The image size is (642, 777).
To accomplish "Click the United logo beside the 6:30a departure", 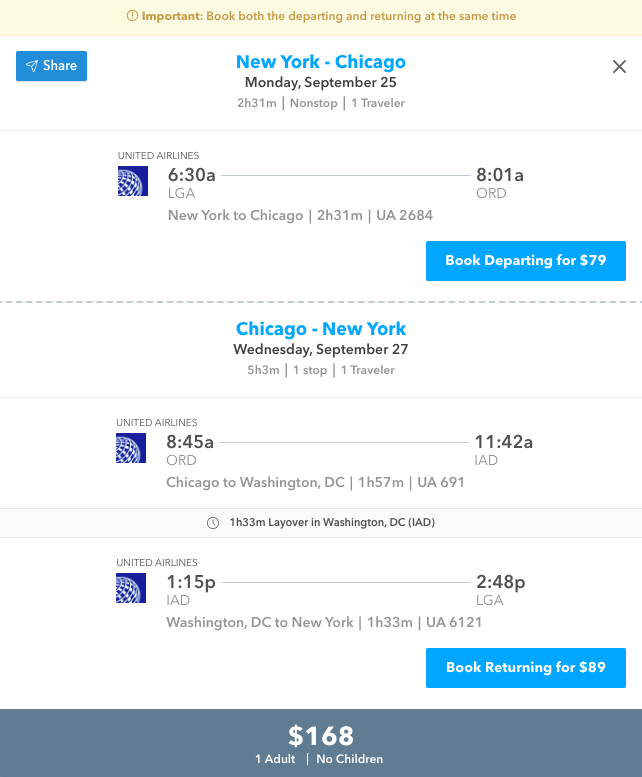I will pos(133,181).
